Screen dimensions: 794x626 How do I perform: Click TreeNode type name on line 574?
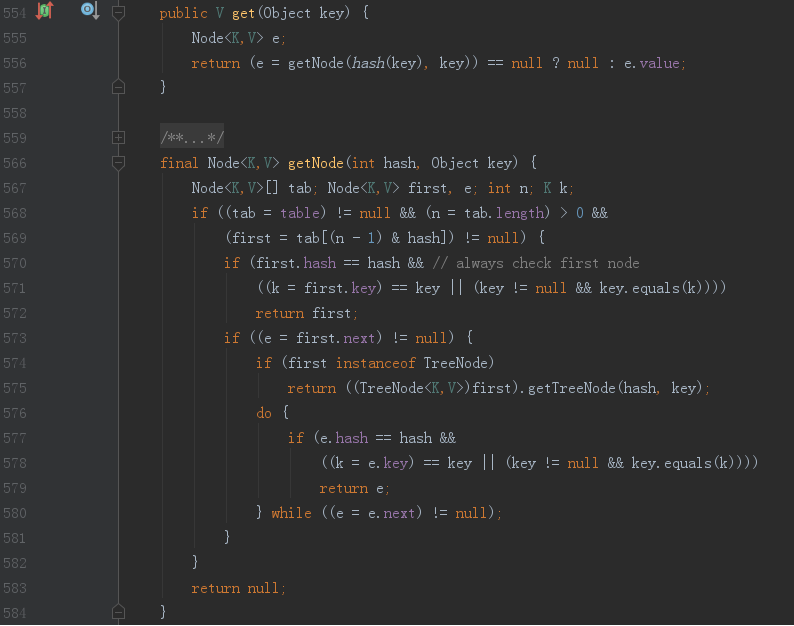(456, 363)
